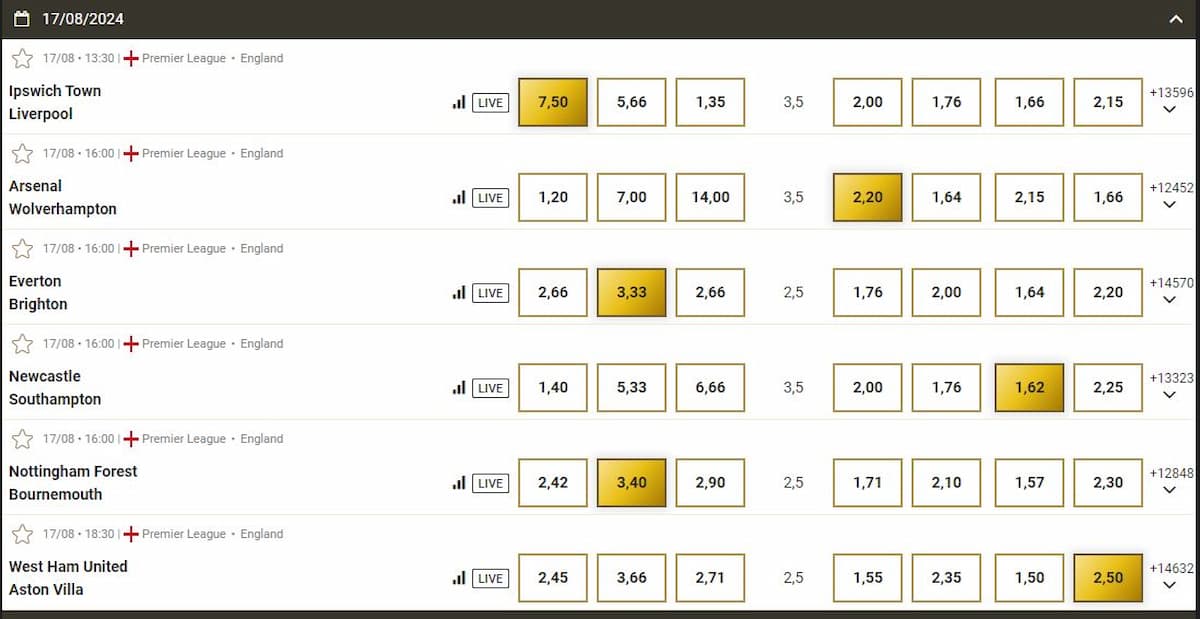Toggle favorite star for Arsenal vs Wolverhampton
The width and height of the screenshot is (1200, 619).
[22, 153]
